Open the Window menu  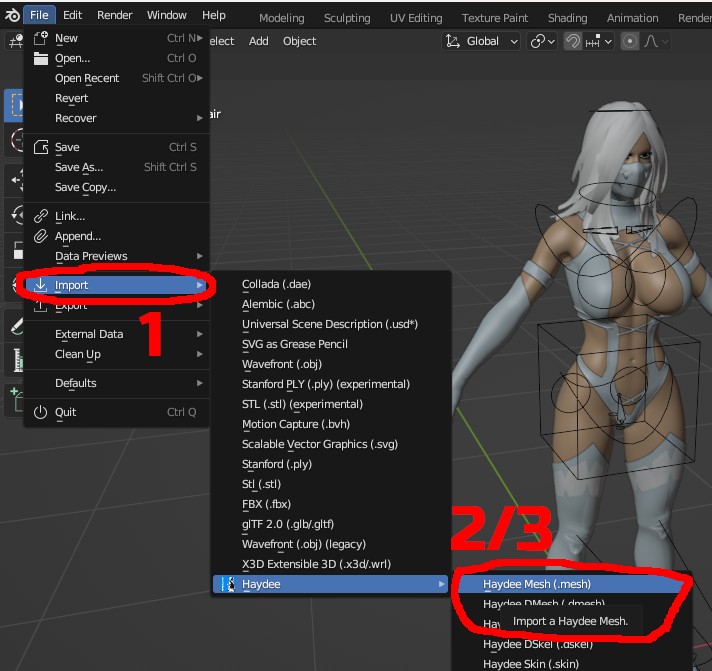(x=167, y=15)
